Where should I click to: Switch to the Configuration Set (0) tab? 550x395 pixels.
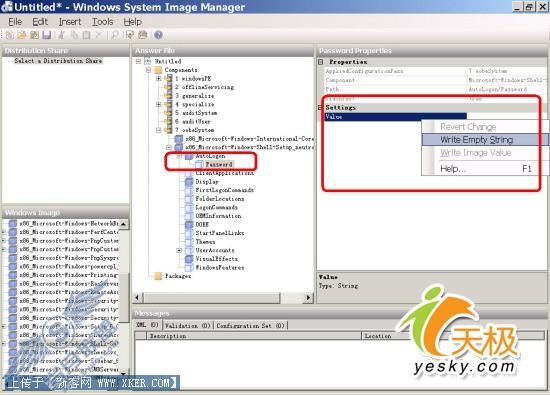250,326
